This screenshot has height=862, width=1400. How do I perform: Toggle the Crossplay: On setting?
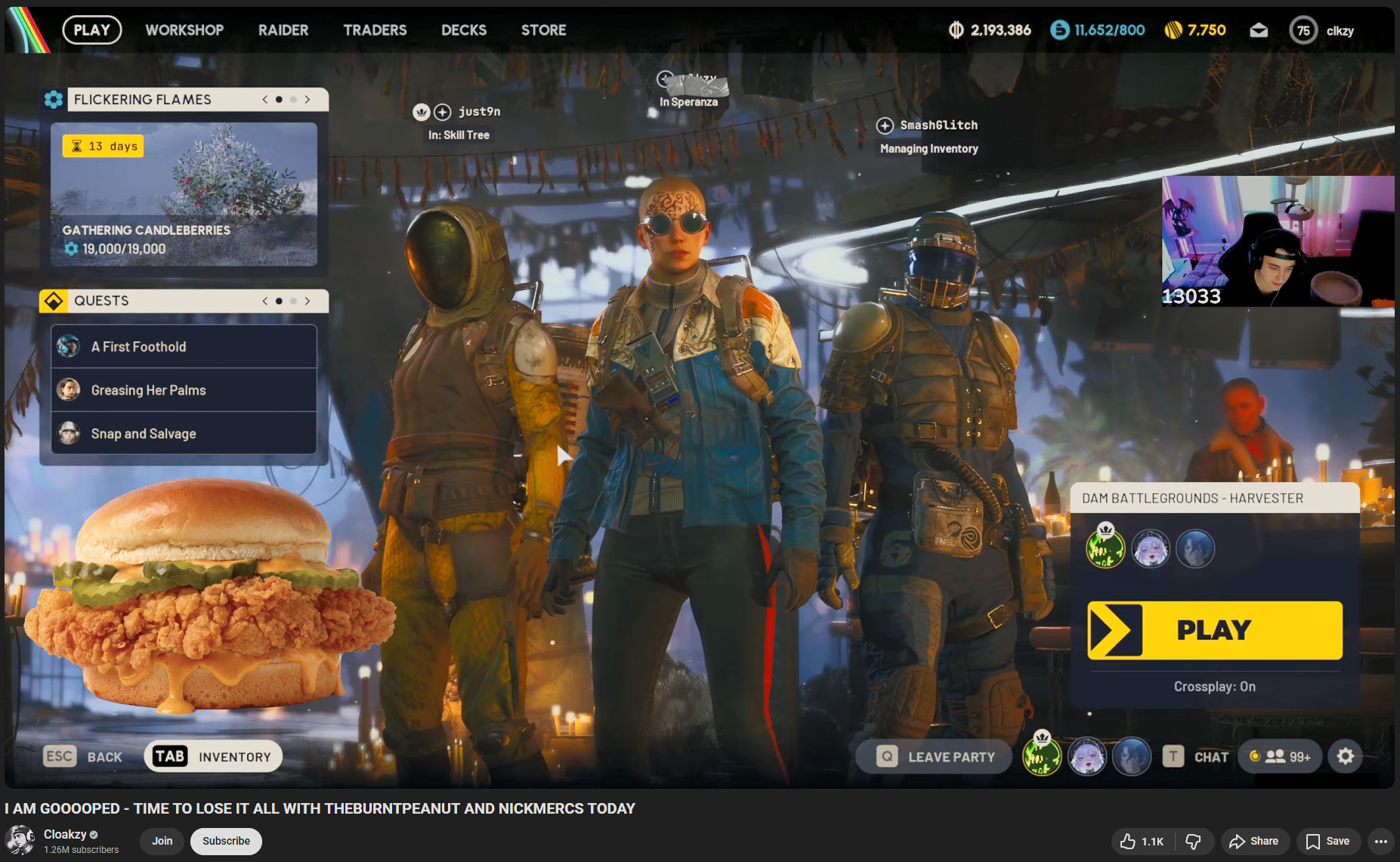point(1214,687)
